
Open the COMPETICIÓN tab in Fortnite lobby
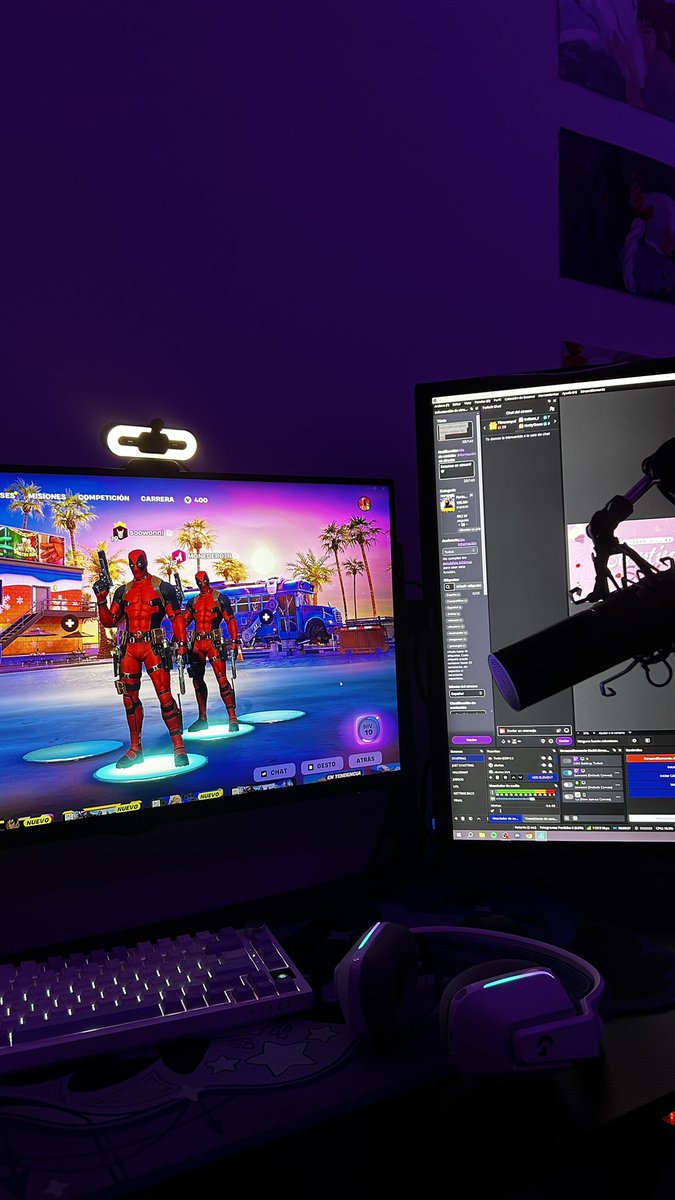click(104, 497)
